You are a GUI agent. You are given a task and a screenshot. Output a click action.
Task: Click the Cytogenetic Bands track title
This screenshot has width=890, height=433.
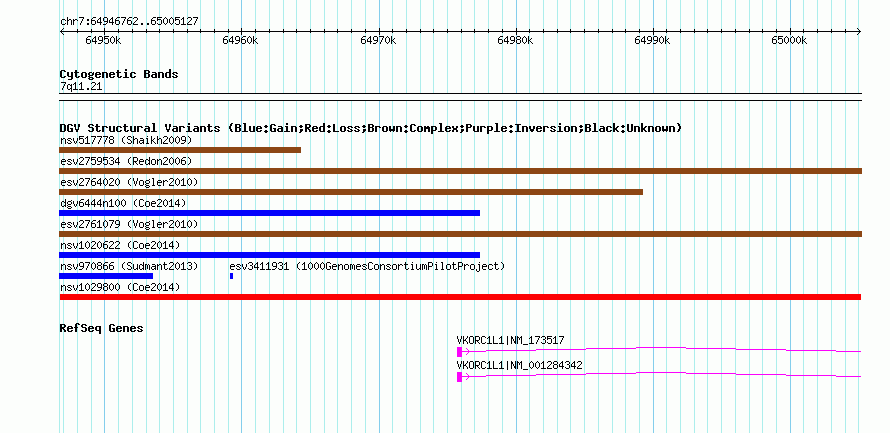(x=119, y=74)
